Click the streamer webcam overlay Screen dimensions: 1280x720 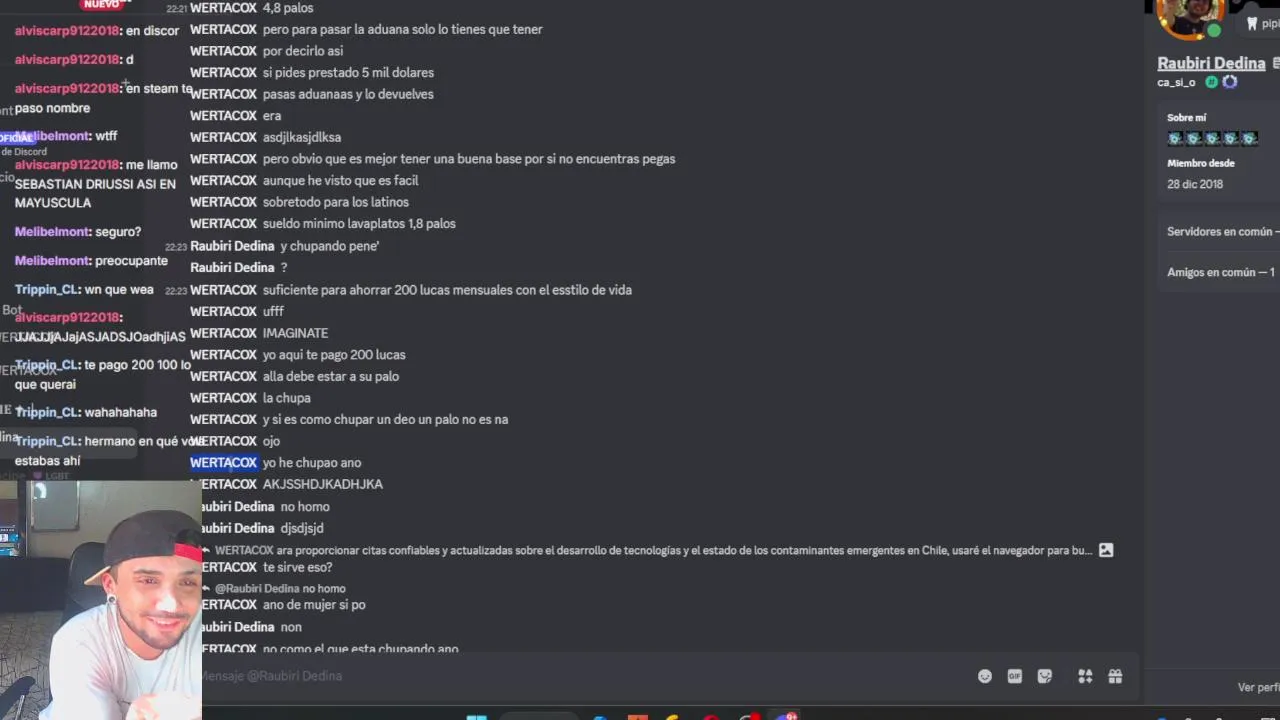pyautogui.click(x=101, y=601)
